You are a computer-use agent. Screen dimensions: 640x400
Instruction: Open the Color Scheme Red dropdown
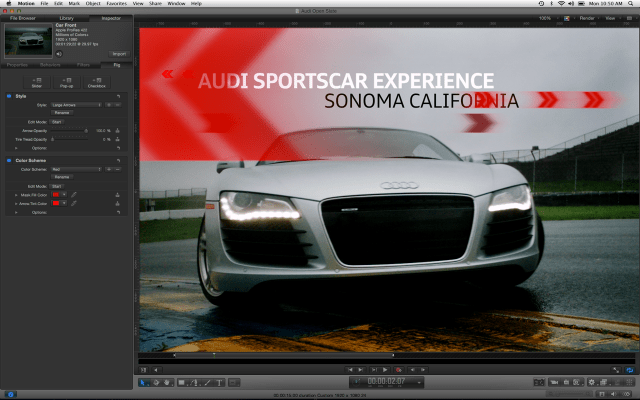(x=76, y=169)
